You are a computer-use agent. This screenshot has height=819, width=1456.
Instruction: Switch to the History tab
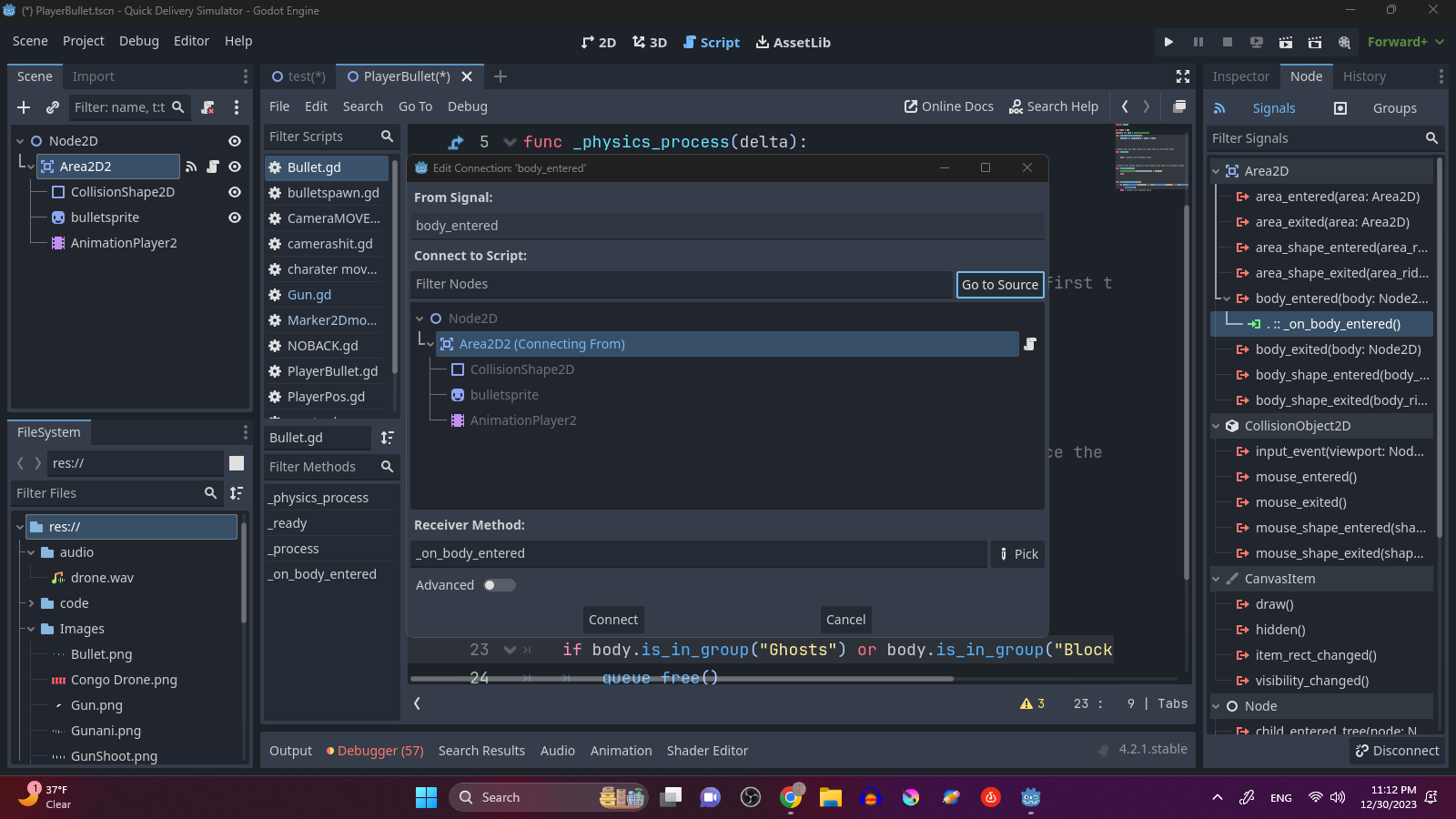tap(1364, 76)
